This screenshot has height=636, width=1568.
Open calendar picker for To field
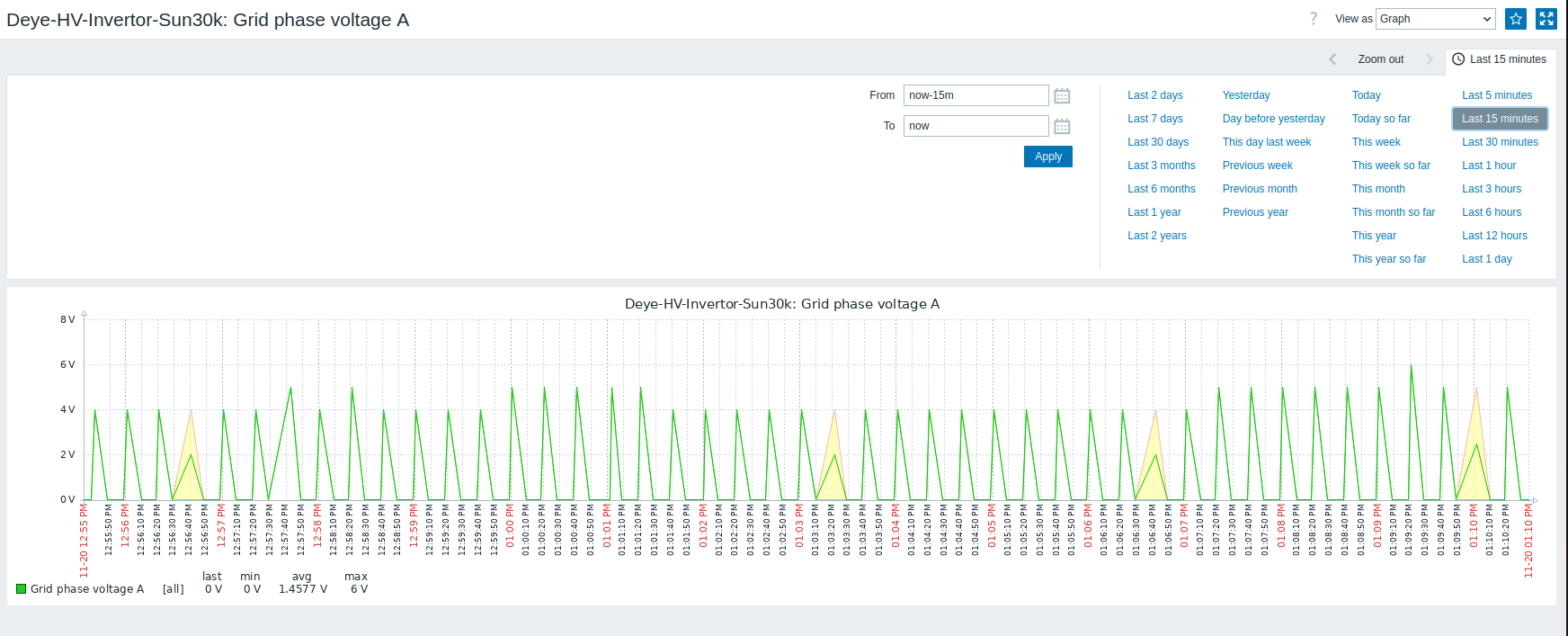coord(1062,127)
